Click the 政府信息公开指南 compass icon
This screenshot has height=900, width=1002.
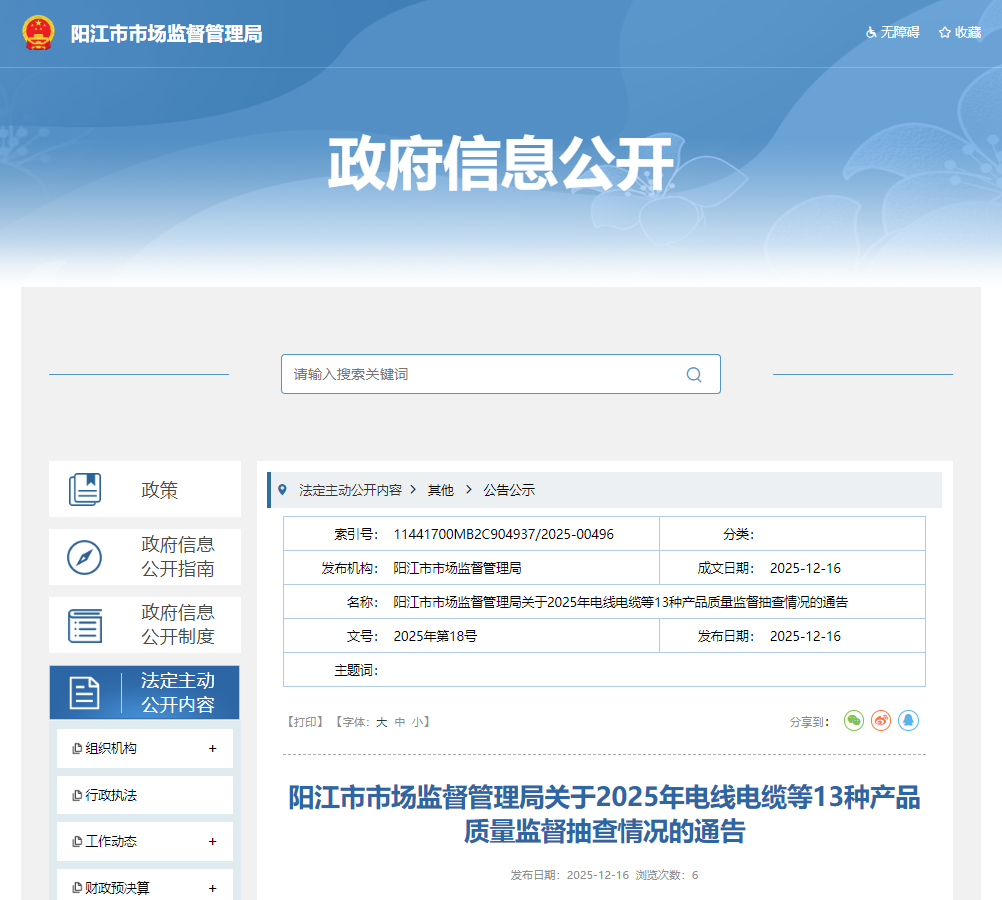[85, 557]
